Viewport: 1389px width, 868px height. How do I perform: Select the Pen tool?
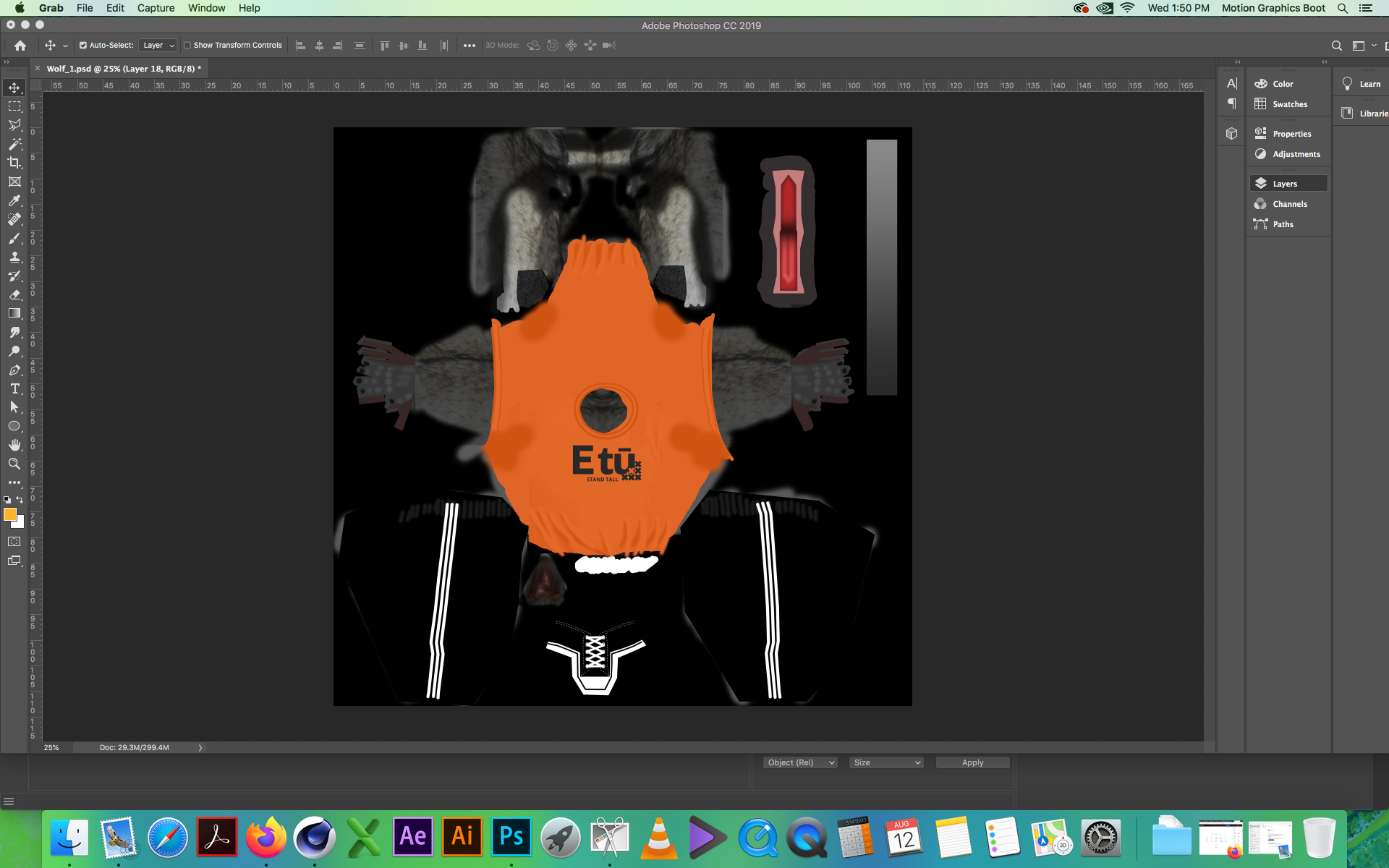click(x=14, y=370)
